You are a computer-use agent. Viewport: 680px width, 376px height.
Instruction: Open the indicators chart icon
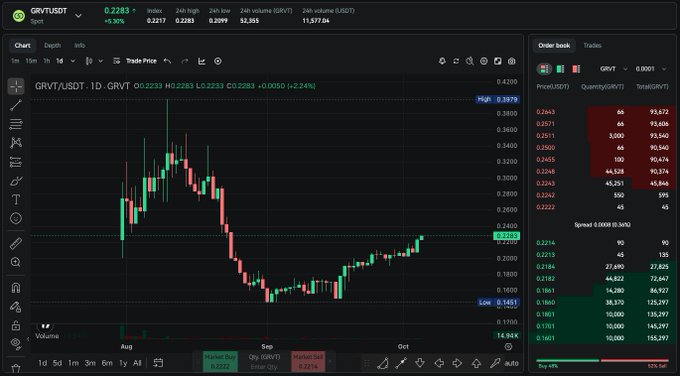pyautogui.click(x=202, y=61)
